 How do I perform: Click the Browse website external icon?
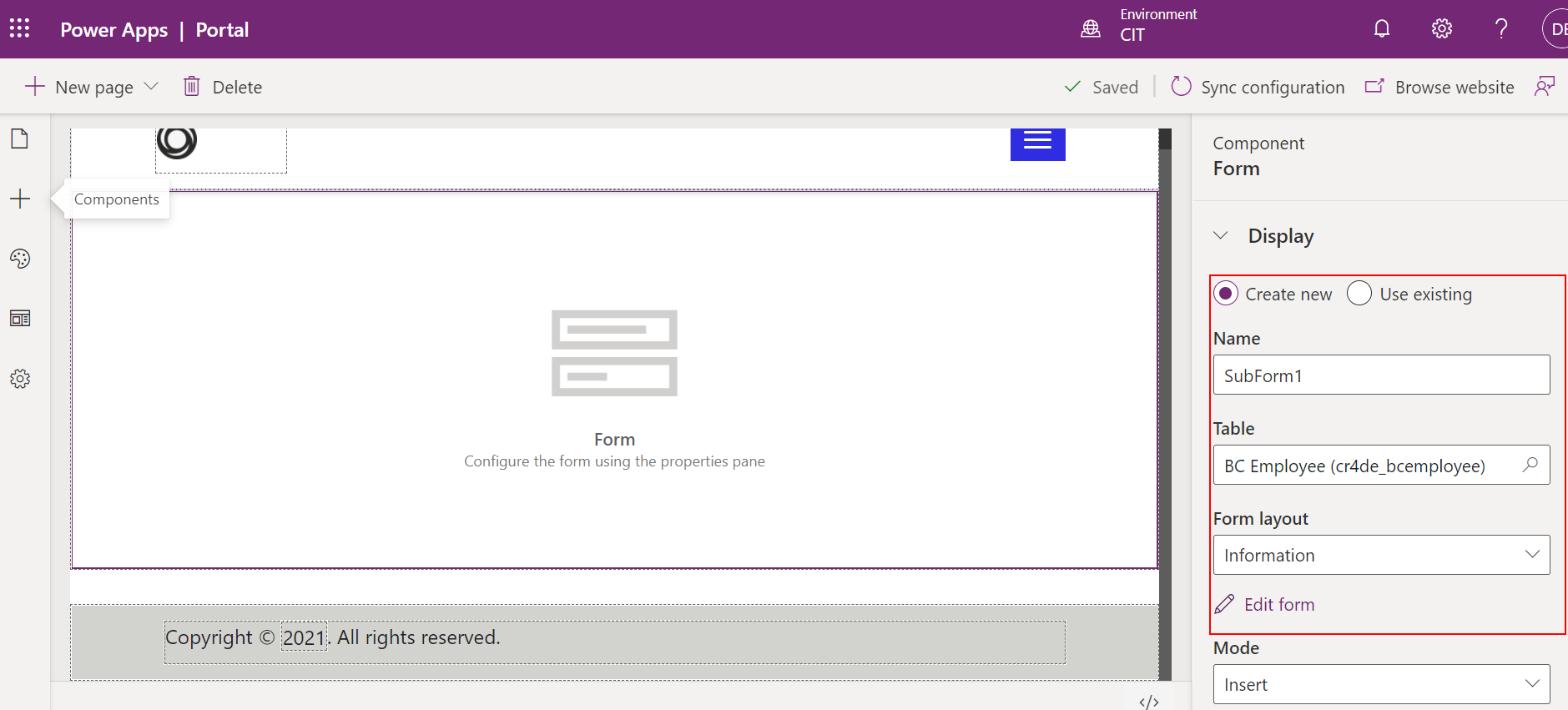click(1374, 86)
